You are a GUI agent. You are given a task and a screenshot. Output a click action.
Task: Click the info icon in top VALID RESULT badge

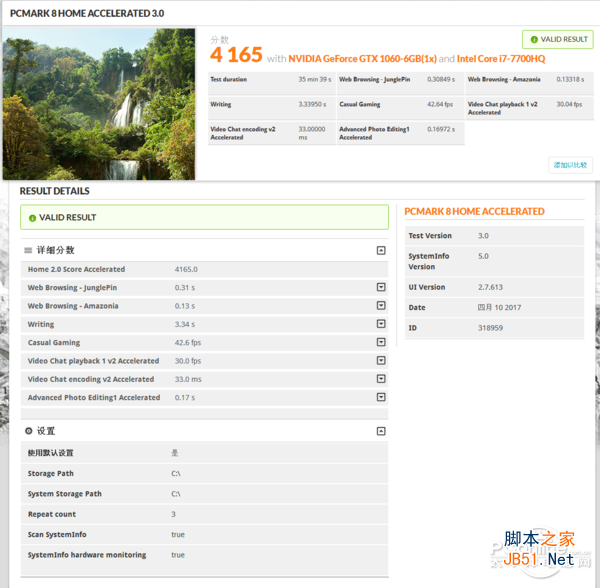pyautogui.click(x=534, y=39)
